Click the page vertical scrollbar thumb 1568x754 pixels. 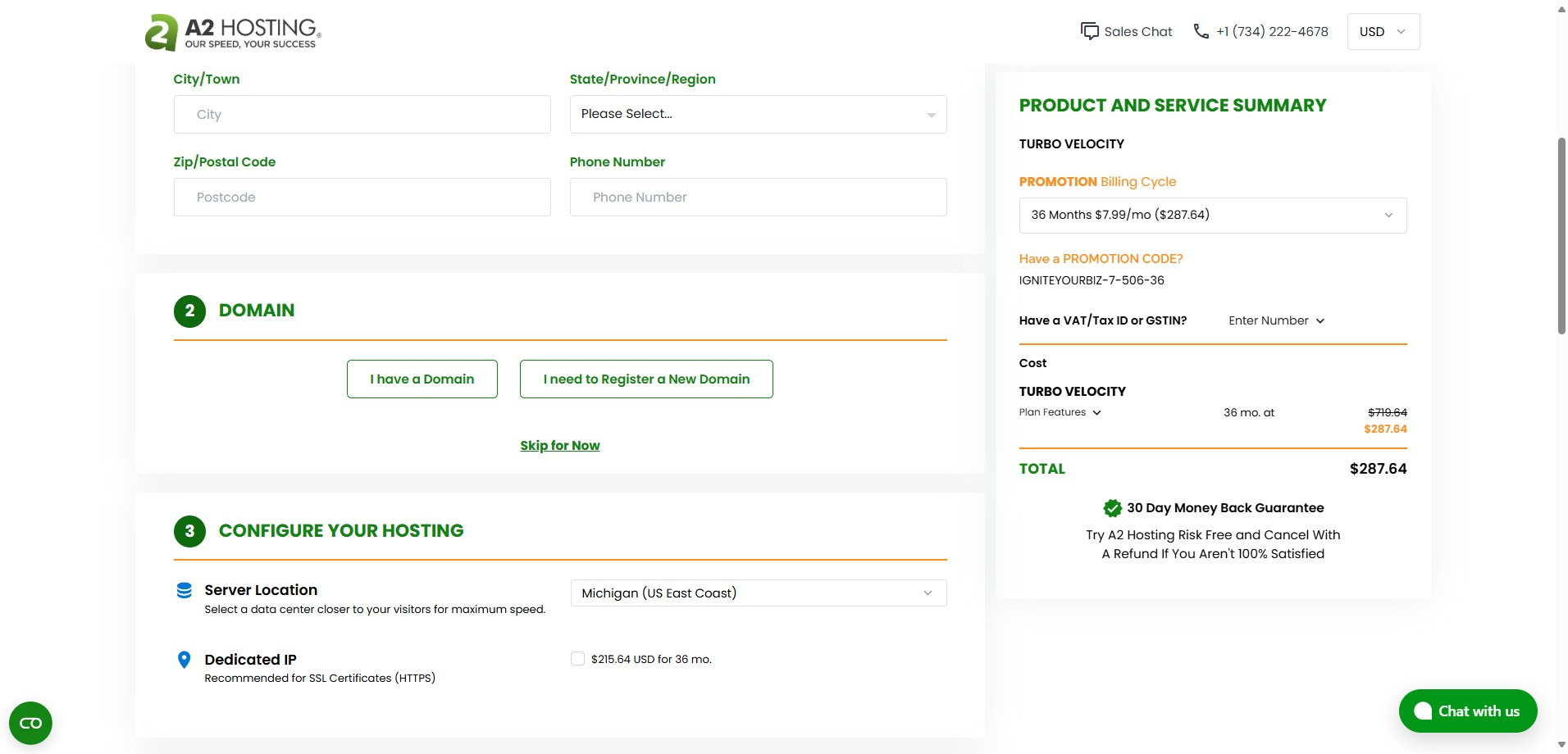point(1561,236)
